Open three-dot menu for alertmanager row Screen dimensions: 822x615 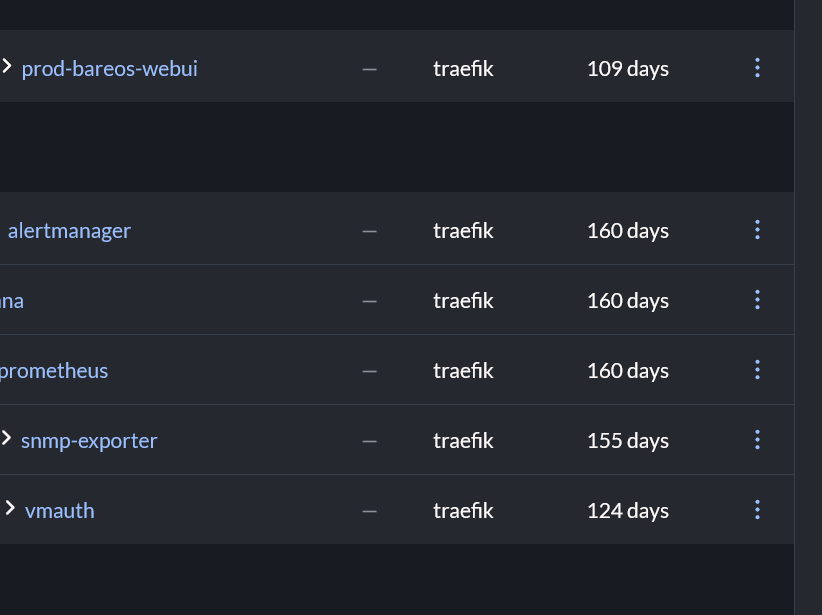tap(757, 230)
